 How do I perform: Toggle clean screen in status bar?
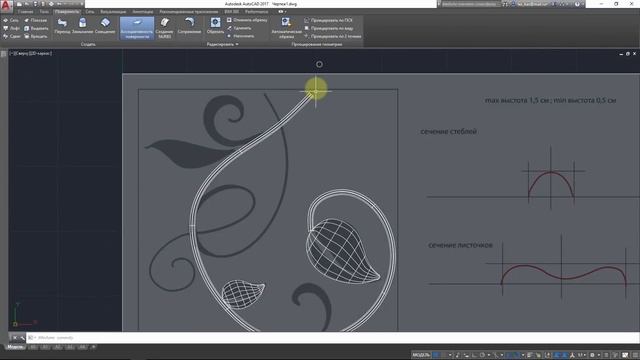(x=625, y=355)
